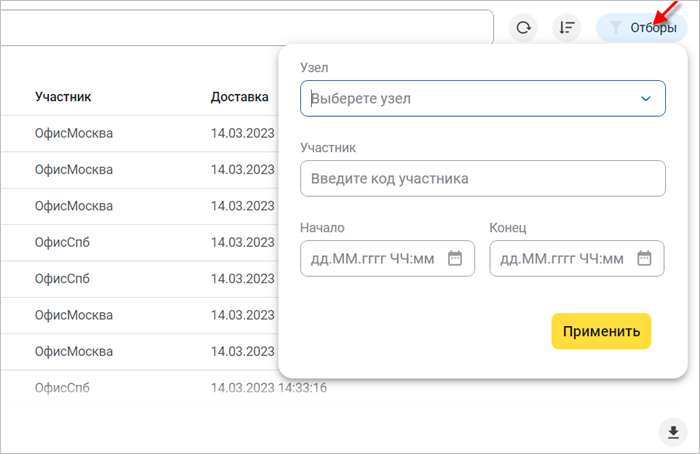Image resolution: width=700 pixels, height=454 pixels.
Task: Open calendar picker in Конец field
Action: [644, 258]
